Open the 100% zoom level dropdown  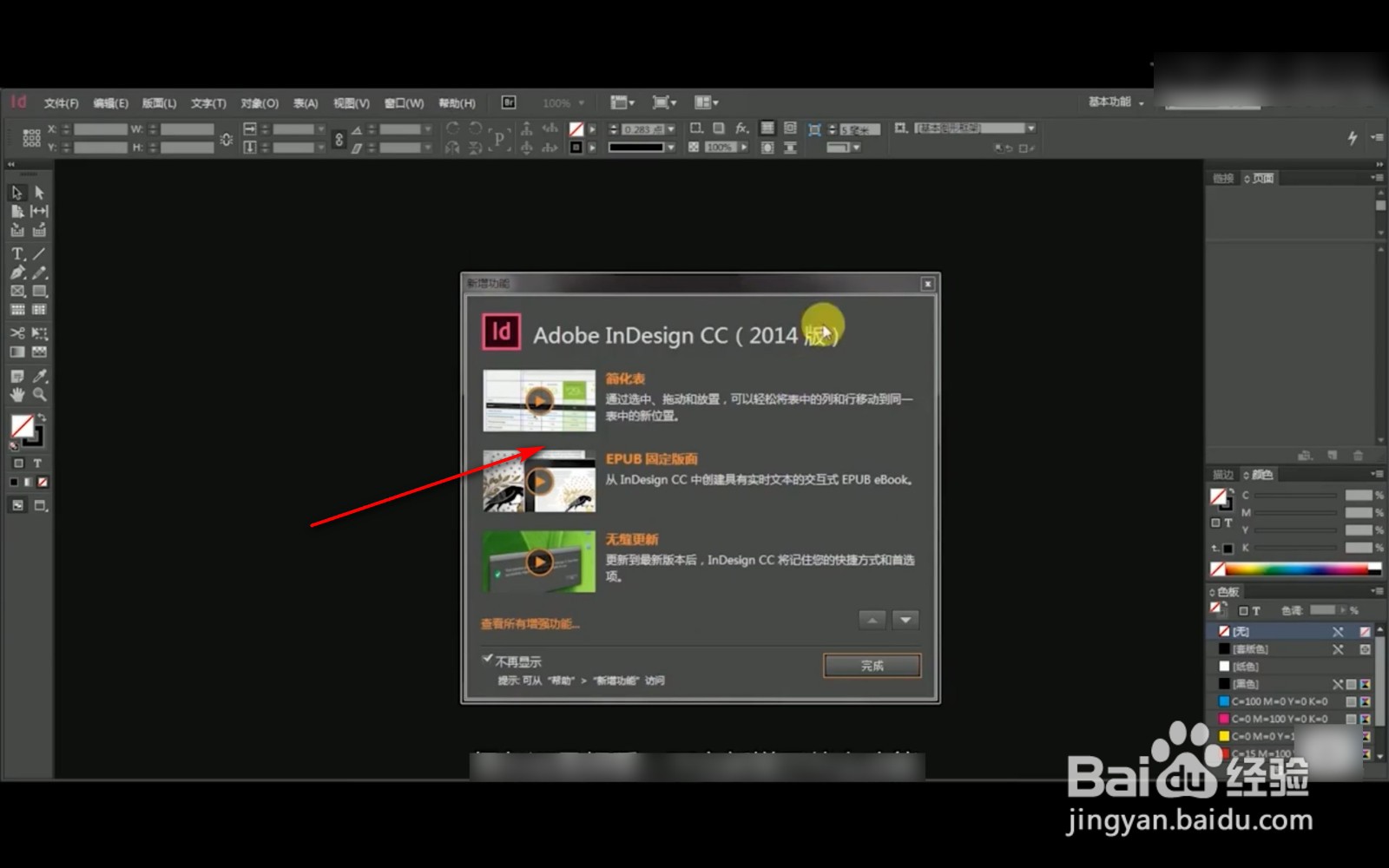pyautogui.click(x=563, y=102)
